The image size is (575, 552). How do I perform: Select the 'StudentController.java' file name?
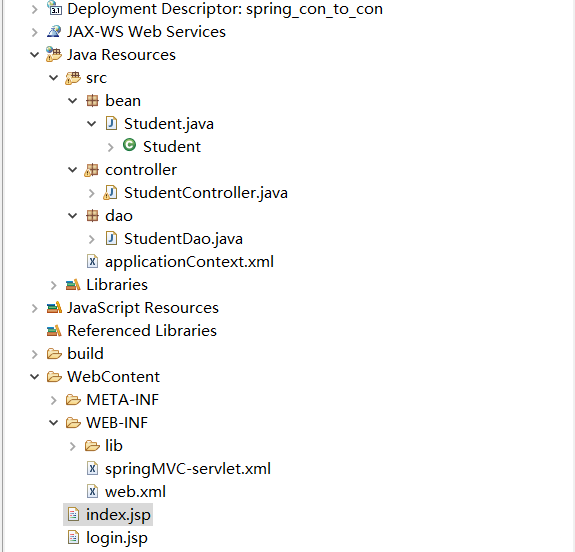click(x=206, y=193)
